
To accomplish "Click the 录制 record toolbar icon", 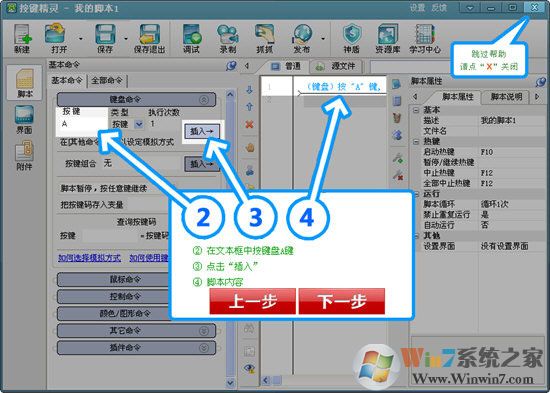I will (x=228, y=38).
